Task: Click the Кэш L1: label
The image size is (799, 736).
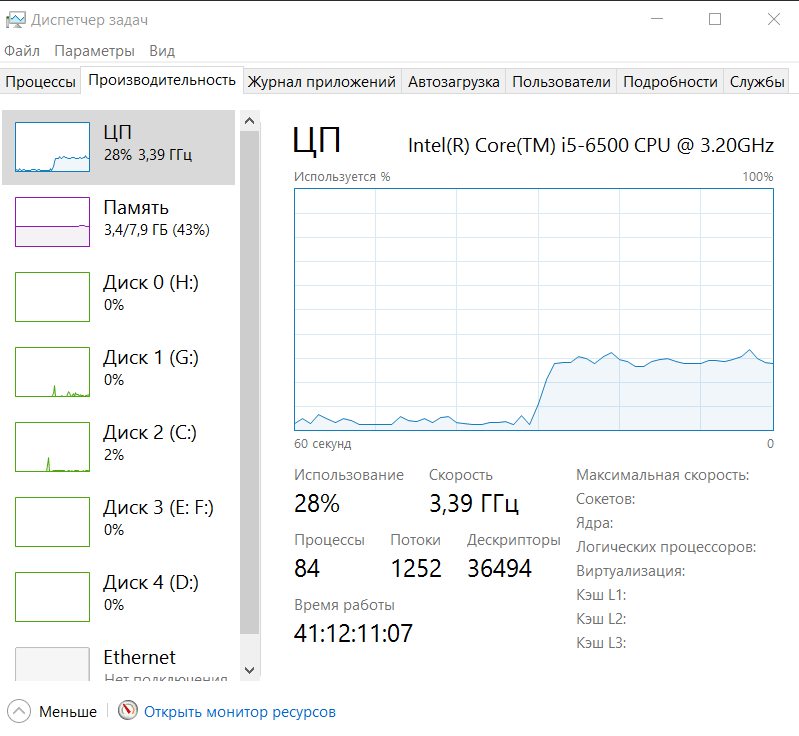Action: click(601, 595)
